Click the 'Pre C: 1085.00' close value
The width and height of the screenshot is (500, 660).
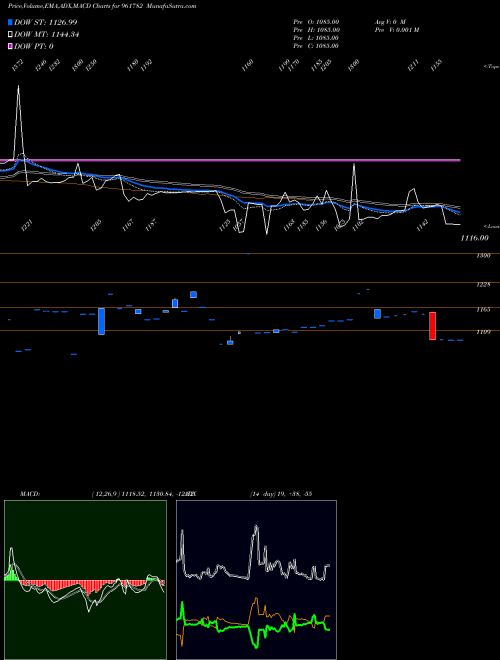(316, 46)
